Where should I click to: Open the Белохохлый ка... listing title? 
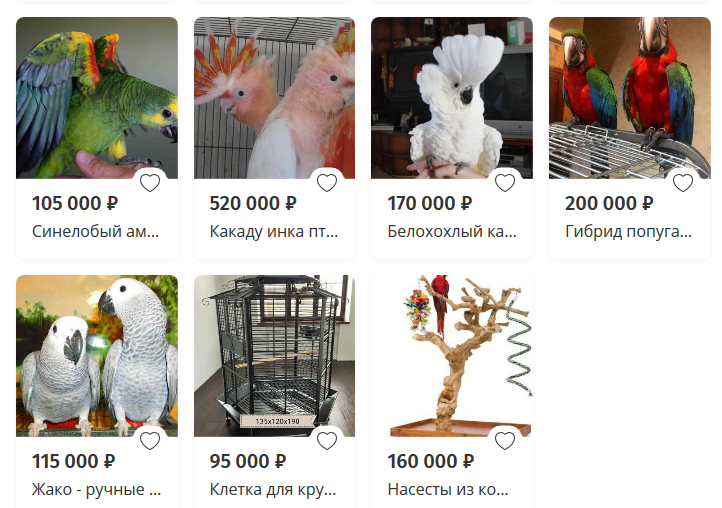click(x=452, y=231)
